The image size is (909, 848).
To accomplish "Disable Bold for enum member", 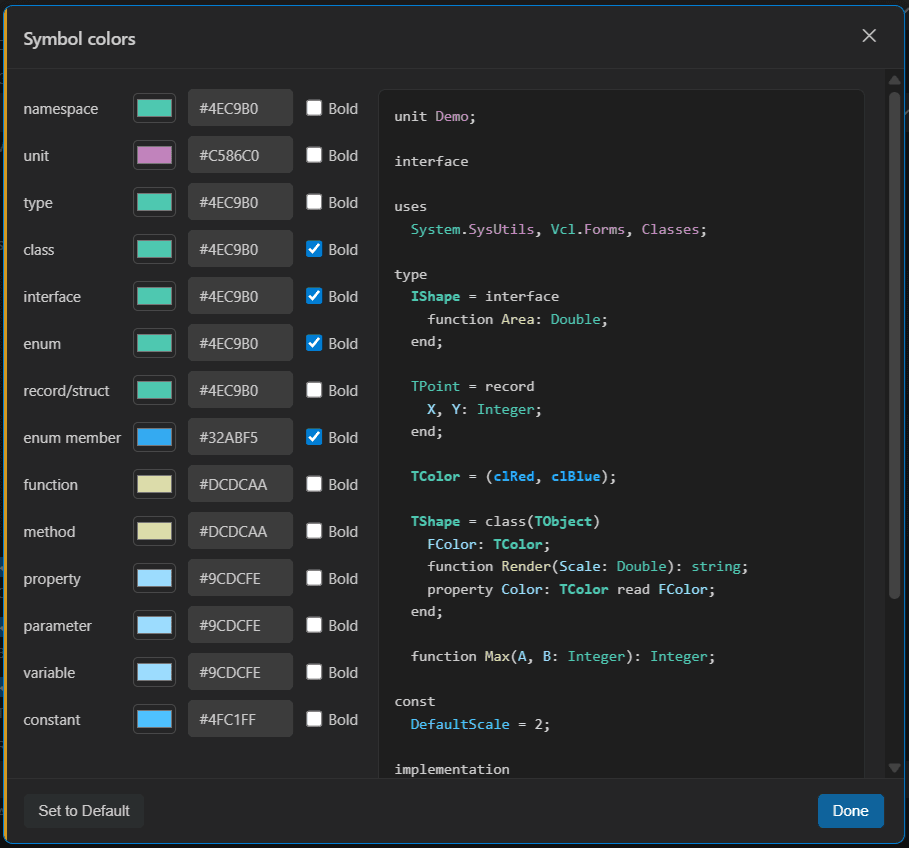I will pyautogui.click(x=314, y=436).
